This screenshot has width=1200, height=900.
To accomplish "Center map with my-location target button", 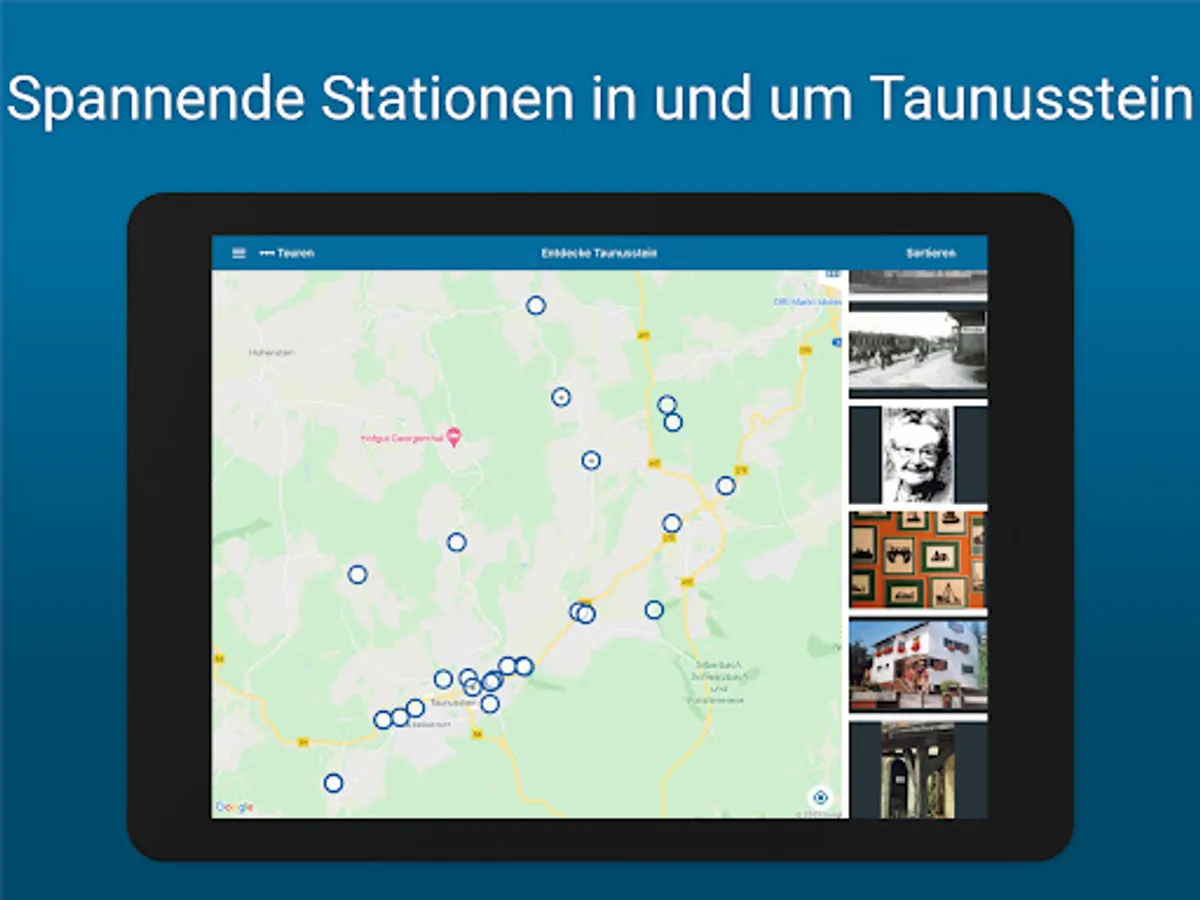I will point(821,797).
